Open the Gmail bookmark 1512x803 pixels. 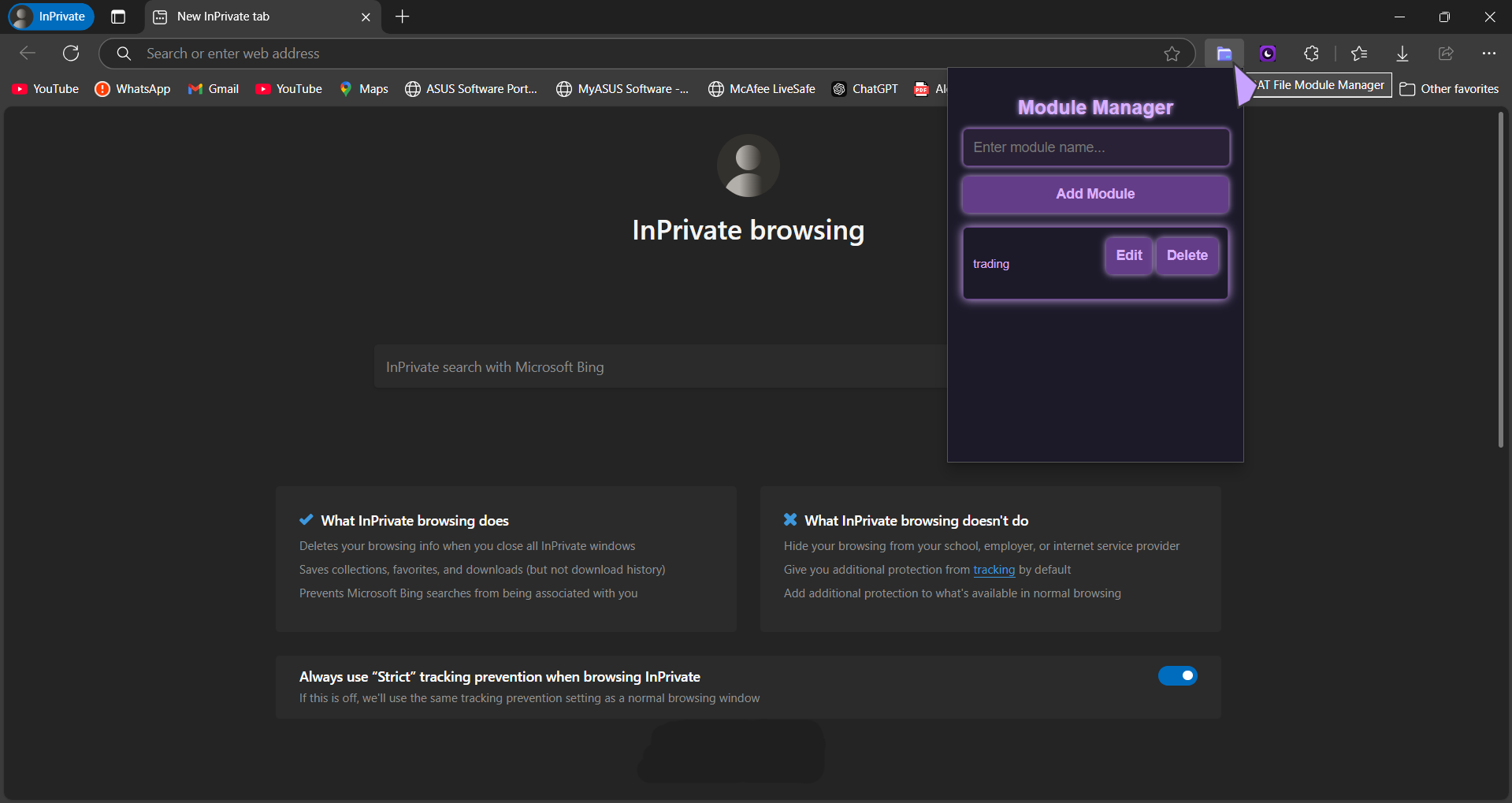point(213,88)
